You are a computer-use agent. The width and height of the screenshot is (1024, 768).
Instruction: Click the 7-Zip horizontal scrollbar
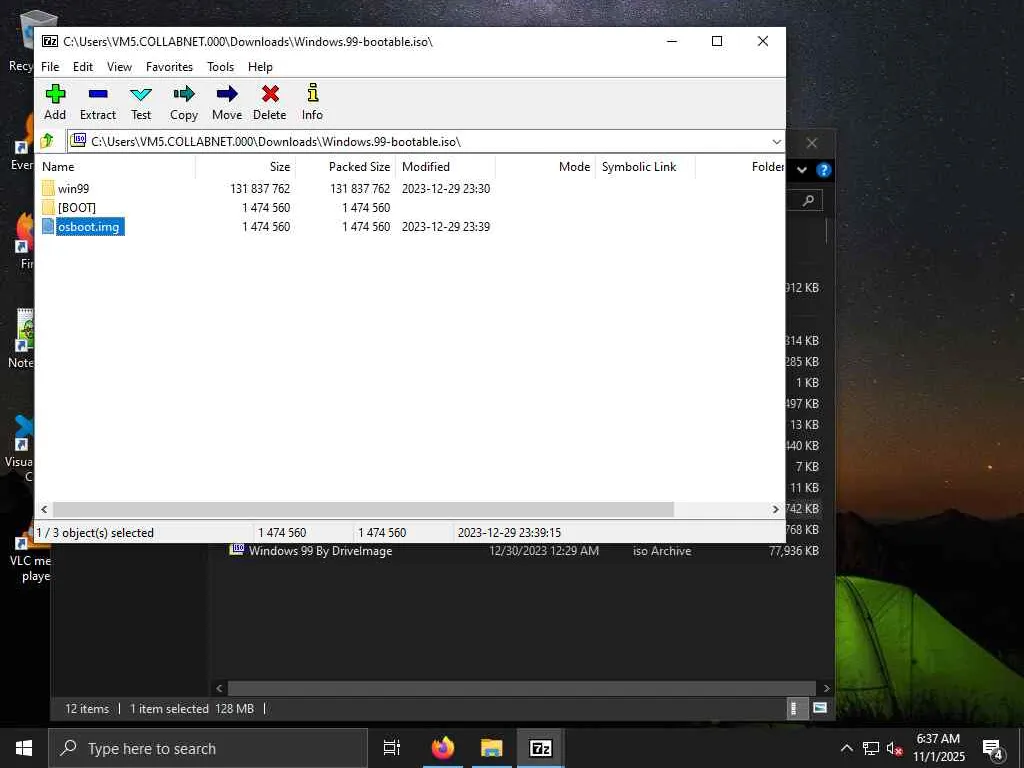click(363, 509)
